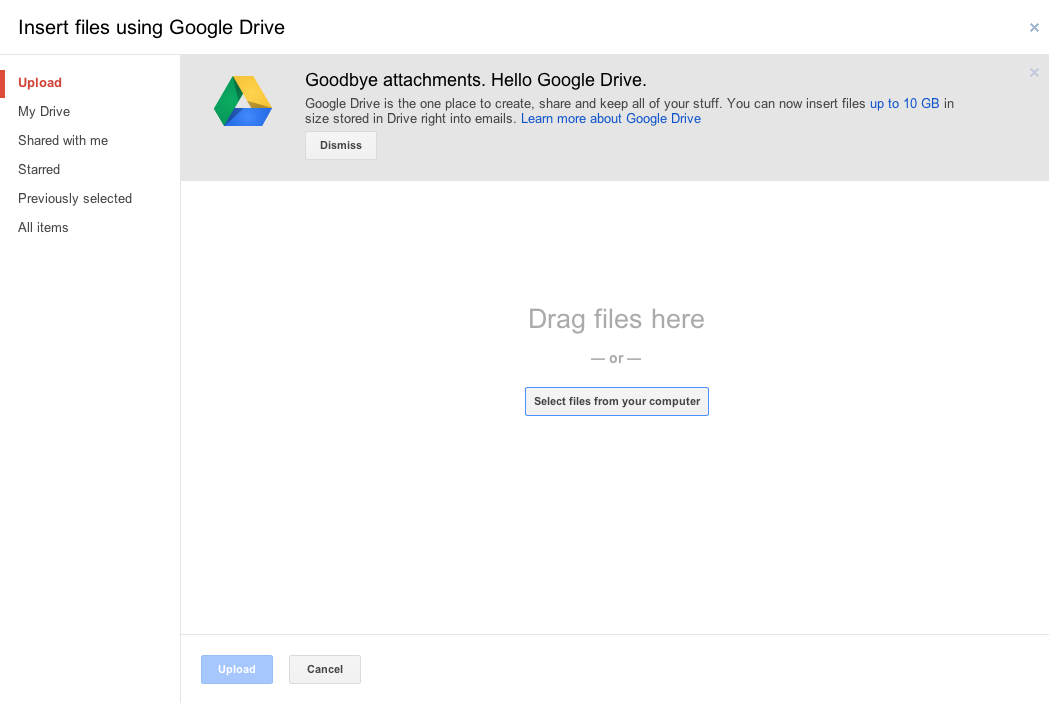Close the Insert files dialog
The image size is (1049, 703).
(1034, 27)
